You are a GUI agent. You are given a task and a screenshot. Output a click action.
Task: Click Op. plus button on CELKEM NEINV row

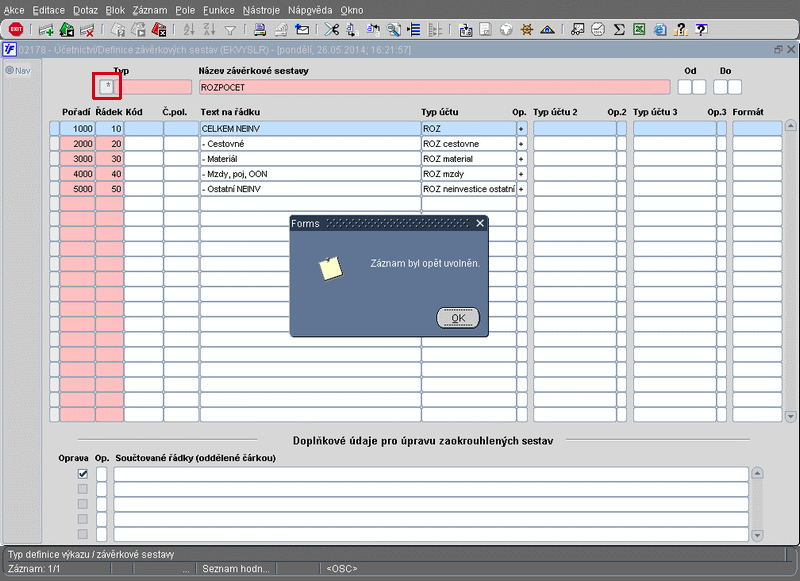click(x=520, y=129)
